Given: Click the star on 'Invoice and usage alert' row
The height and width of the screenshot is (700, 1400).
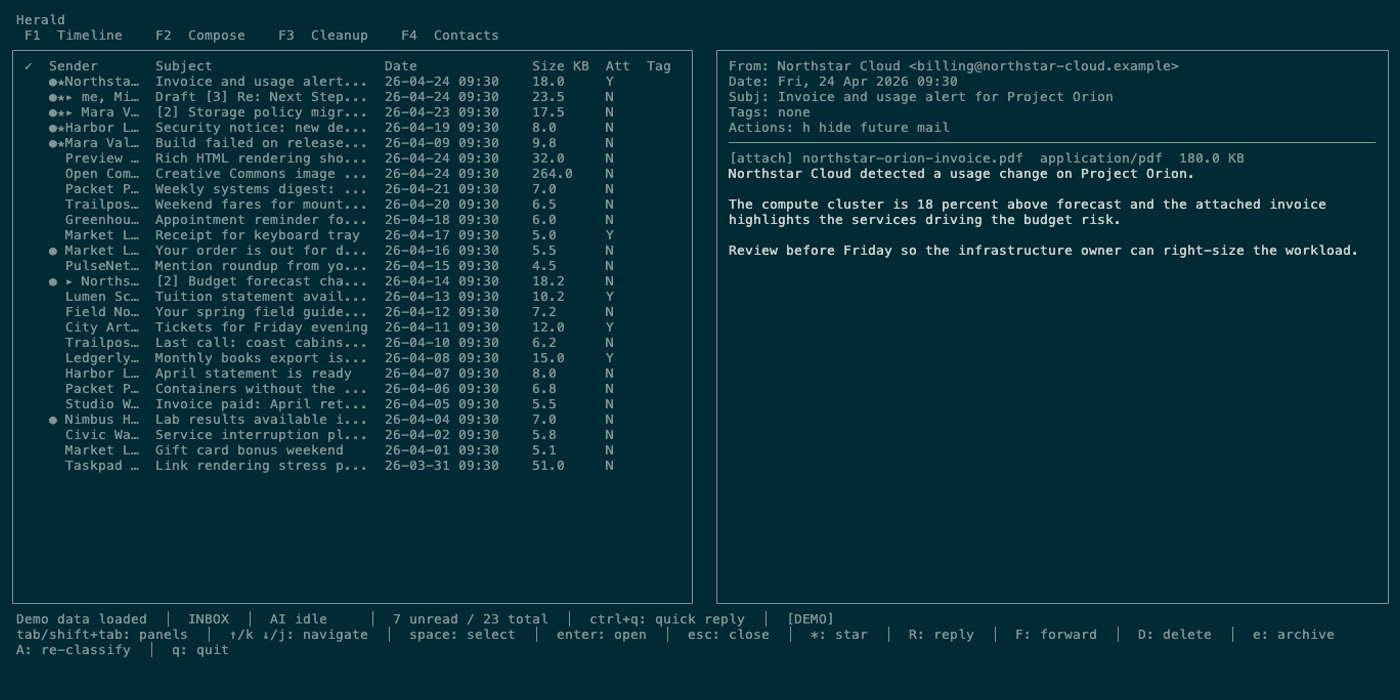Looking at the screenshot, I should [61, 82].
